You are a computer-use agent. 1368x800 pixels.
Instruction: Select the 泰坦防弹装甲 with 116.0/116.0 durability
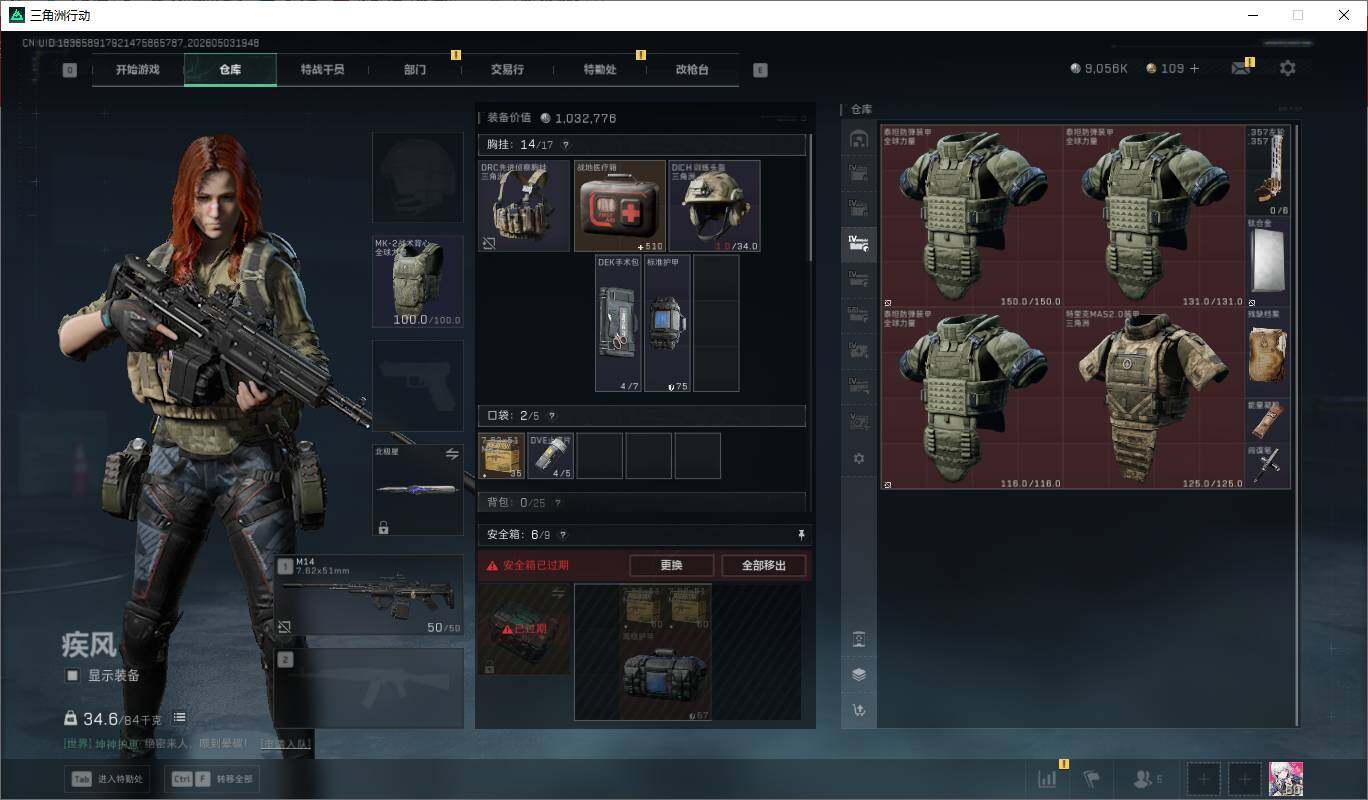pyautogui.click(x=972, y=398)
